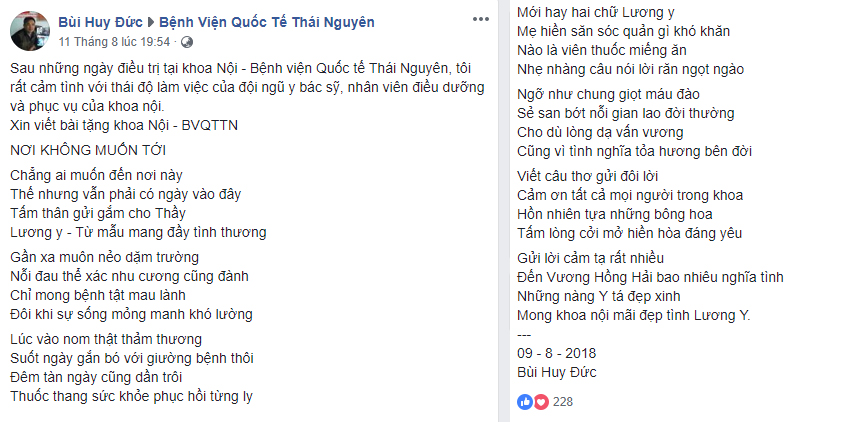The width and height of the screenshot is (844, 422).
Task: Open Bùi Huy Đức's profile picture
Action: tap(28, 33)
